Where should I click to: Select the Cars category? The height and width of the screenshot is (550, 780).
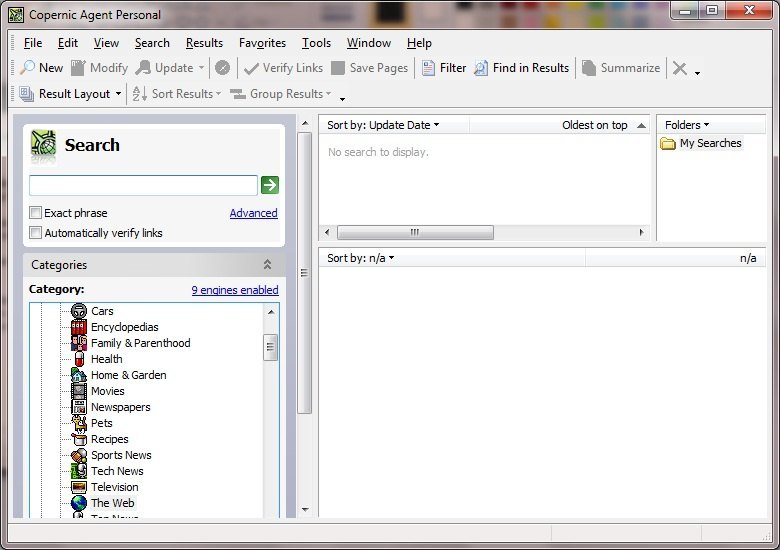tap(102, 311)
